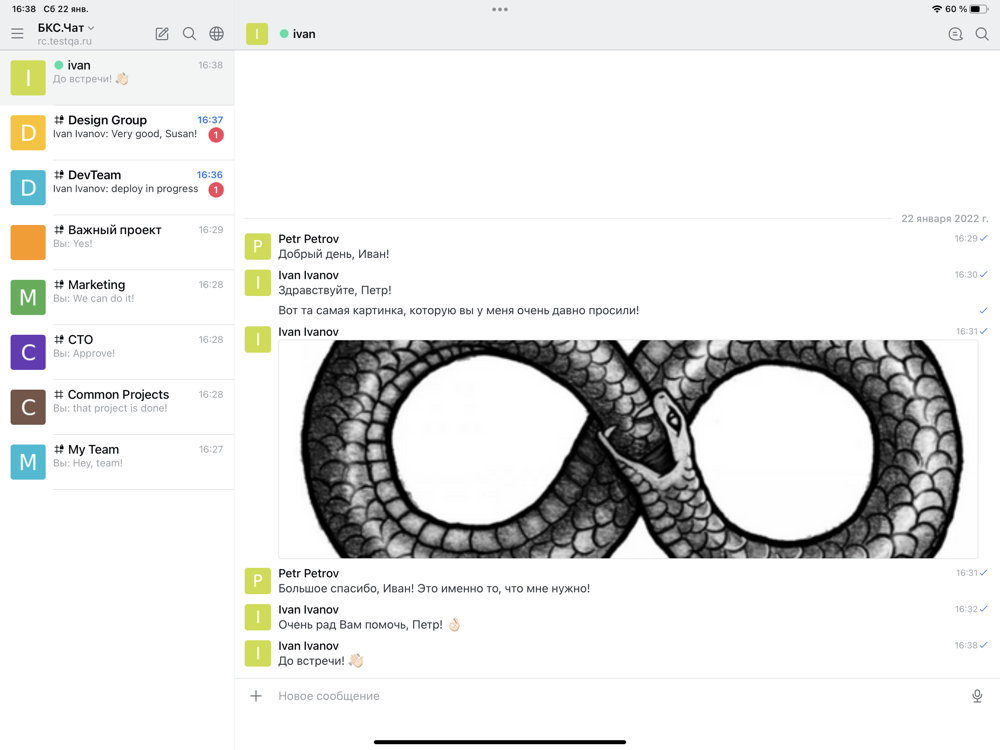The width and height of the screenshot is (1000, 750).
Task: Tap the Design Group unread badge
Action: pyautogui.click(x=216, y=135)
